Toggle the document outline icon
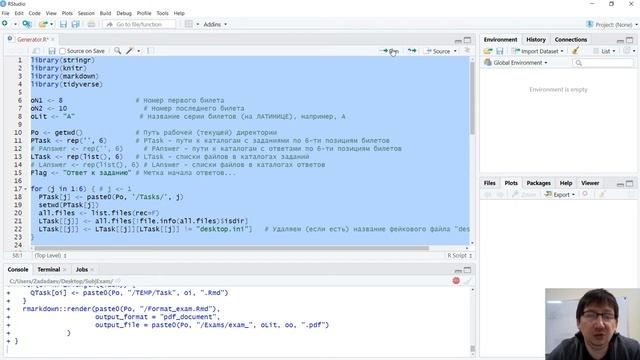 (467, 50)
